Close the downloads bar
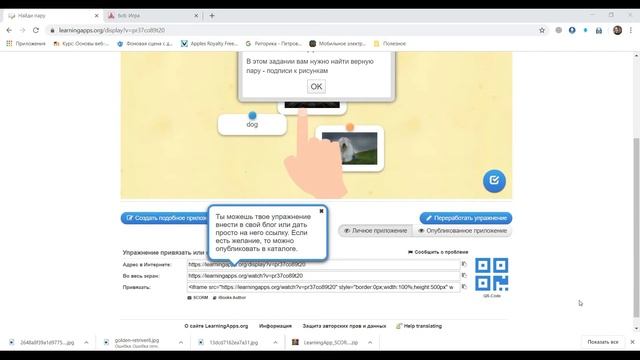Screen dimensions: 640x360 coord(632,342)
